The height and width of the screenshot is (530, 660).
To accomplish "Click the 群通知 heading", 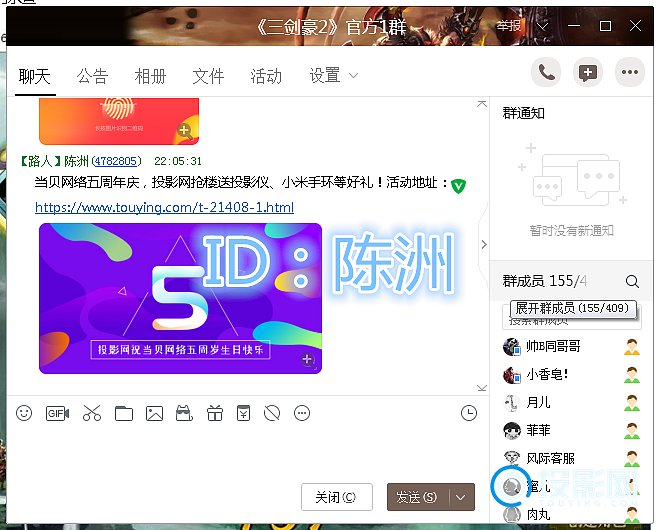I will 524,113.
